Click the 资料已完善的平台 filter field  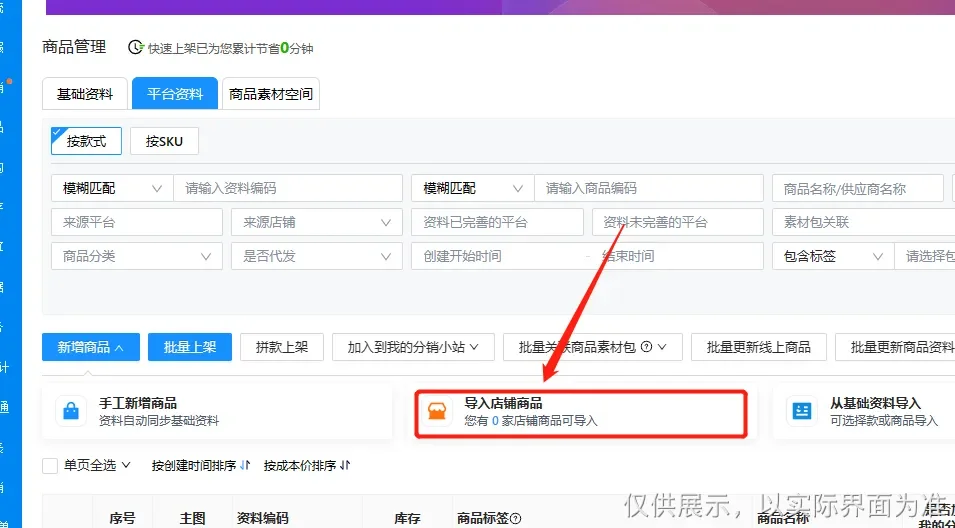tap(497, 222)
